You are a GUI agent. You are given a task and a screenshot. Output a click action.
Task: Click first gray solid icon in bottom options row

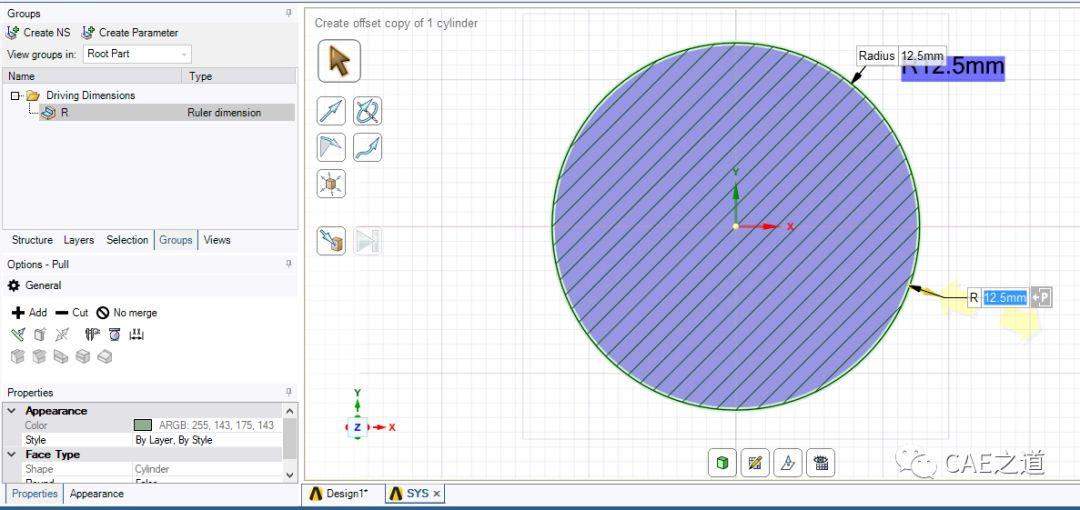click(x=18, y=356)
